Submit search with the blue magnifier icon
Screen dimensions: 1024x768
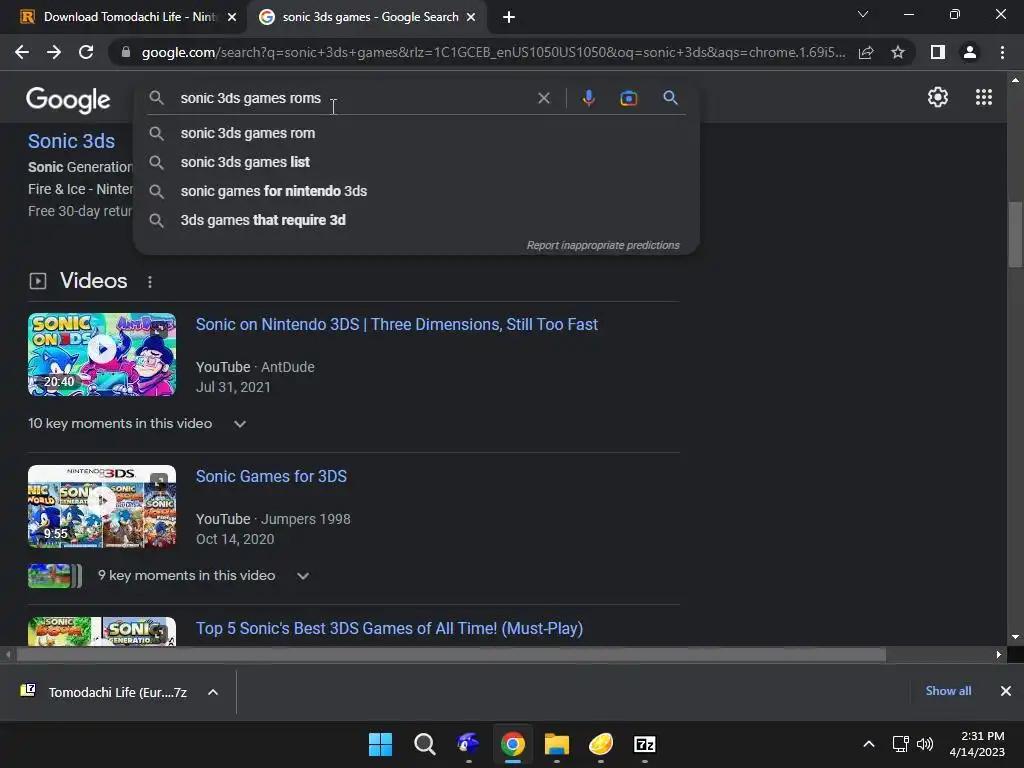click(670, 98)
